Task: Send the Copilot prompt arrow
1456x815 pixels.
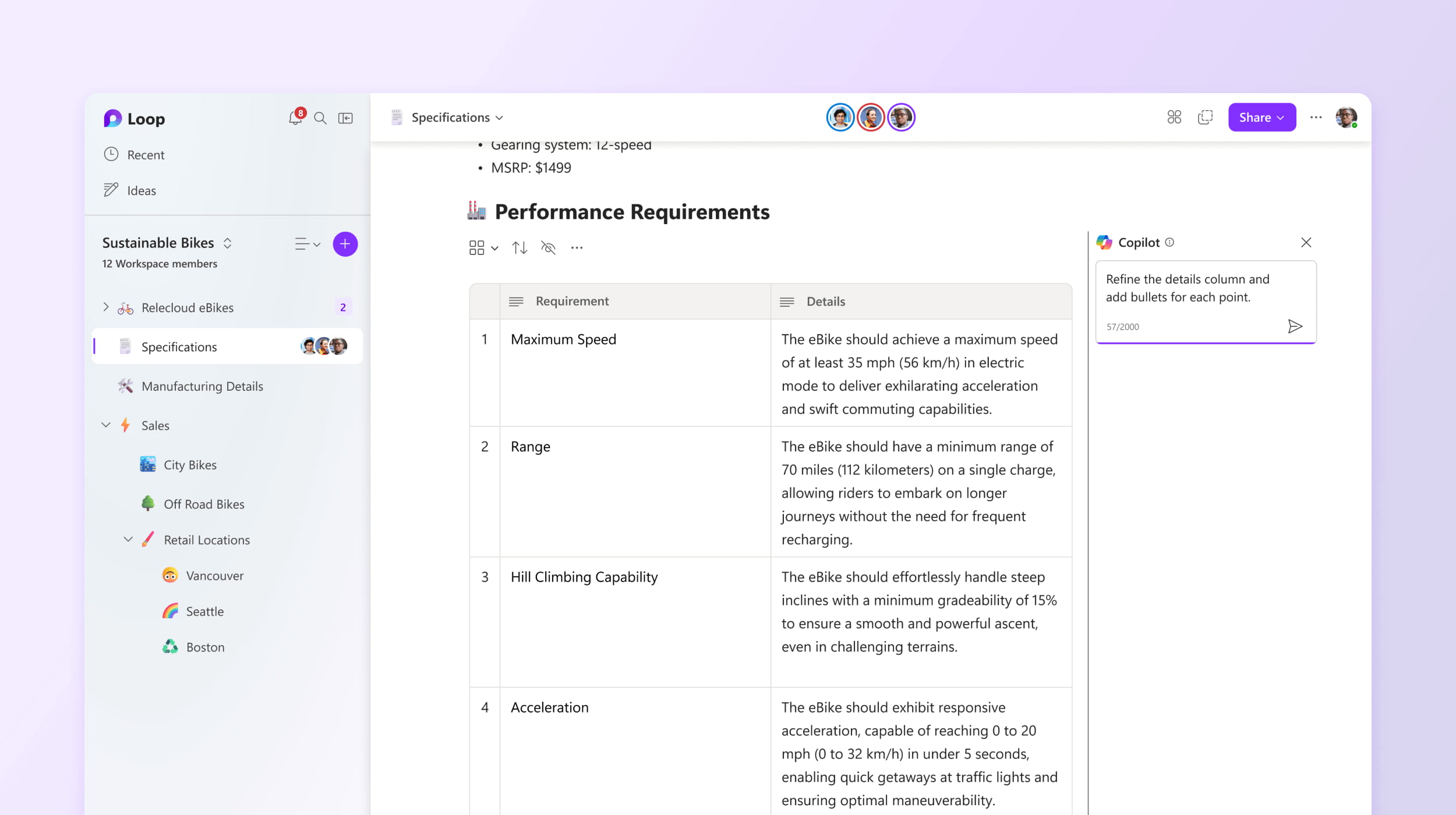Action: coord(1295,326)
